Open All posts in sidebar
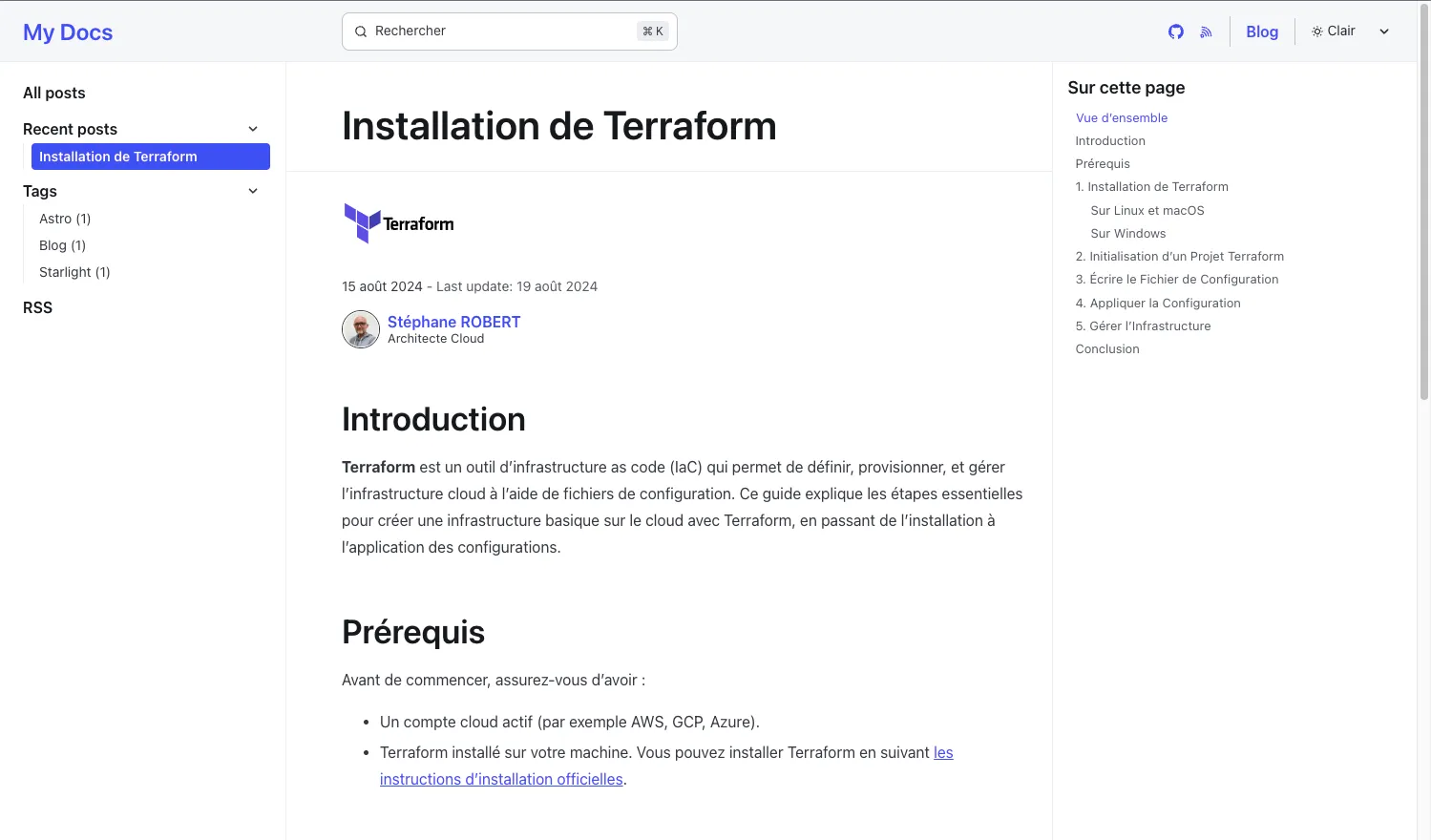Viewport: 1431px width, 840px height. [54, 93]
